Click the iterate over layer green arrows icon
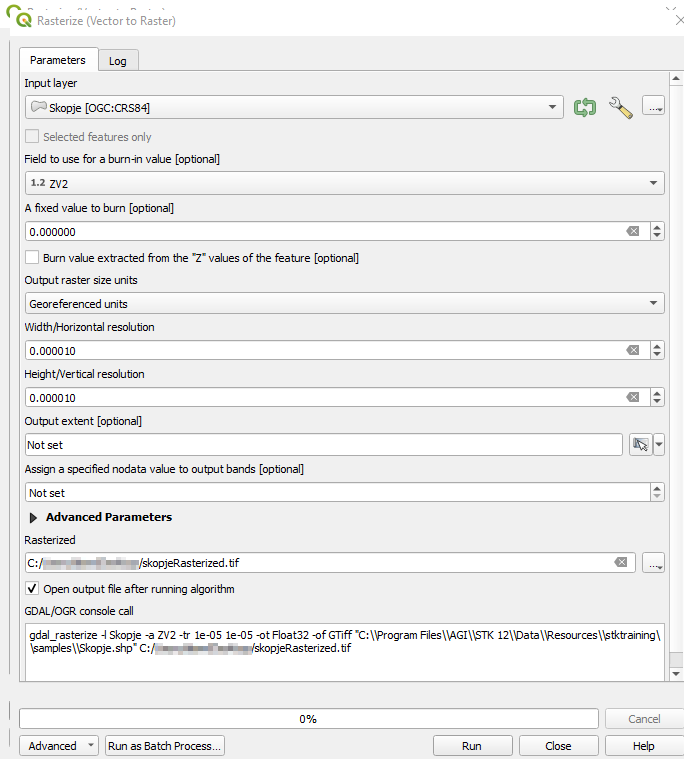Screen dimensions: 684x759 [585, 107]
